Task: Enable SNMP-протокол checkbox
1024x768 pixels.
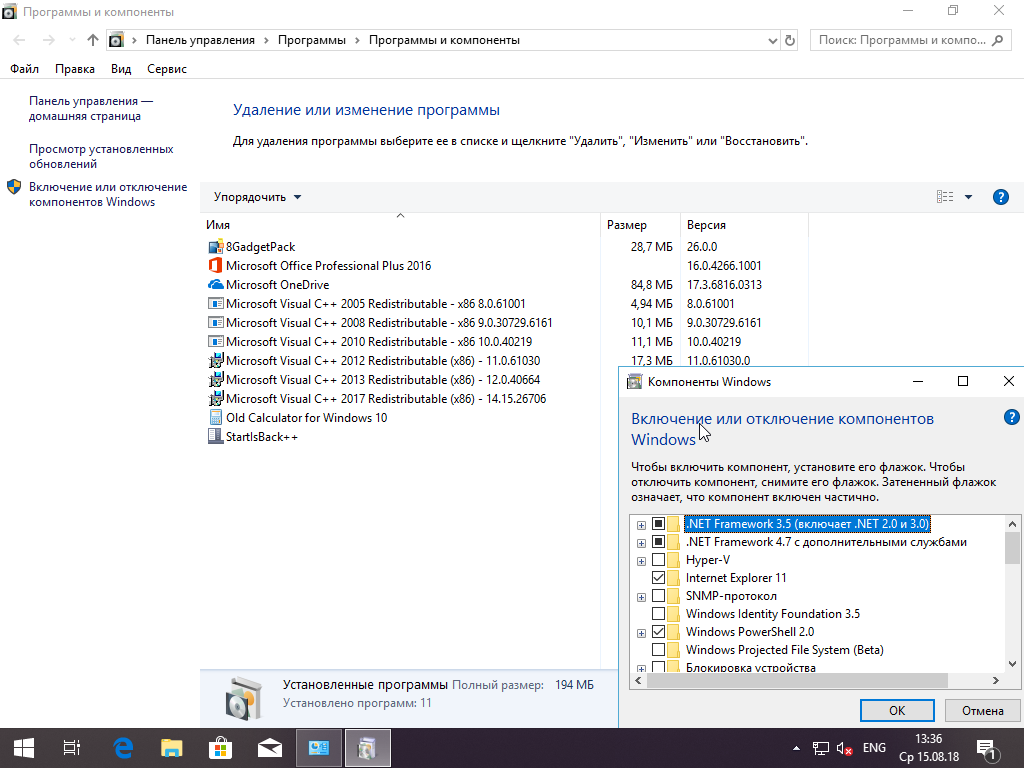Action: [x=658, y=596]
